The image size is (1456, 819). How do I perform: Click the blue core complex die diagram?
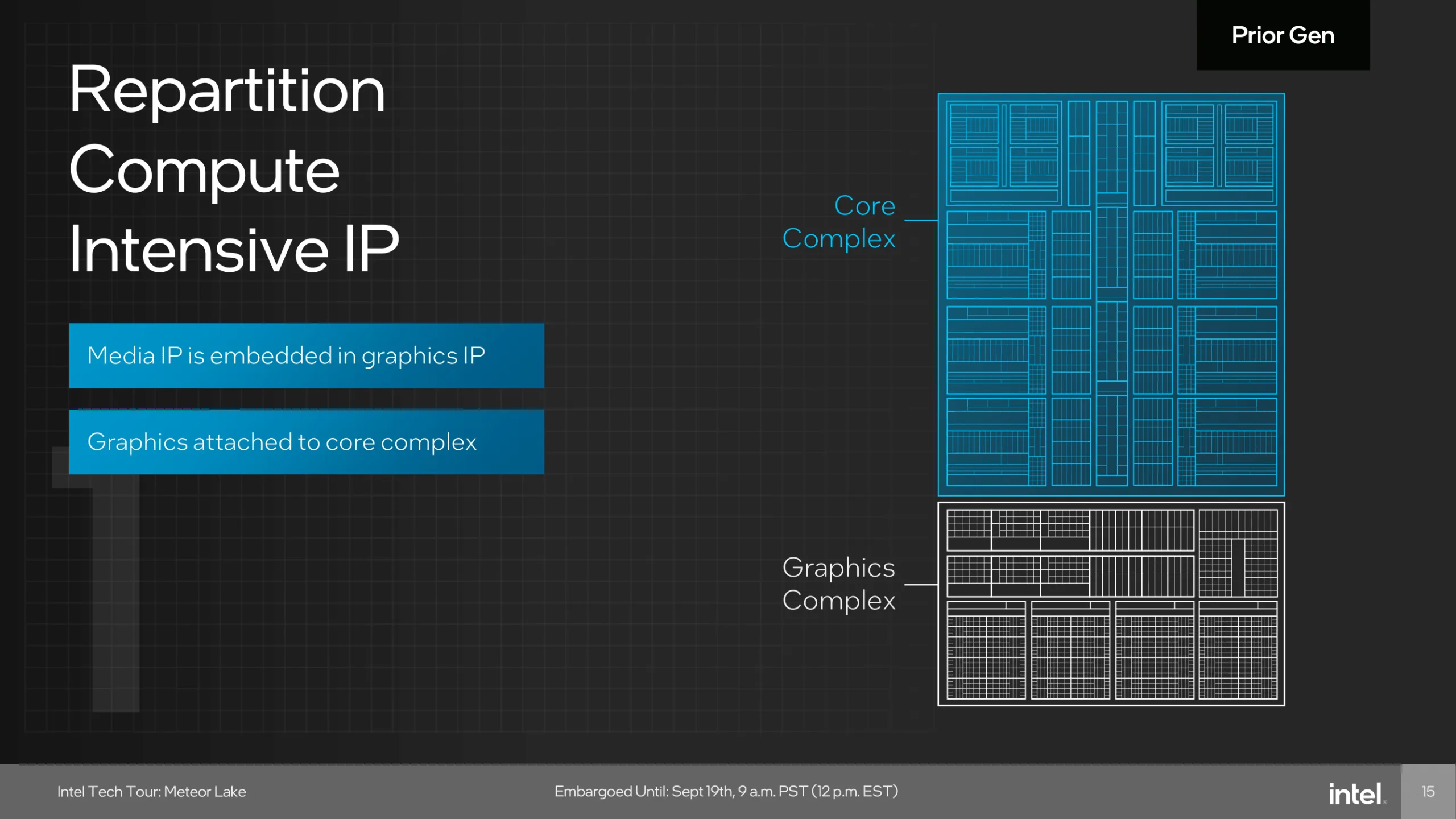coord(1111,295)
